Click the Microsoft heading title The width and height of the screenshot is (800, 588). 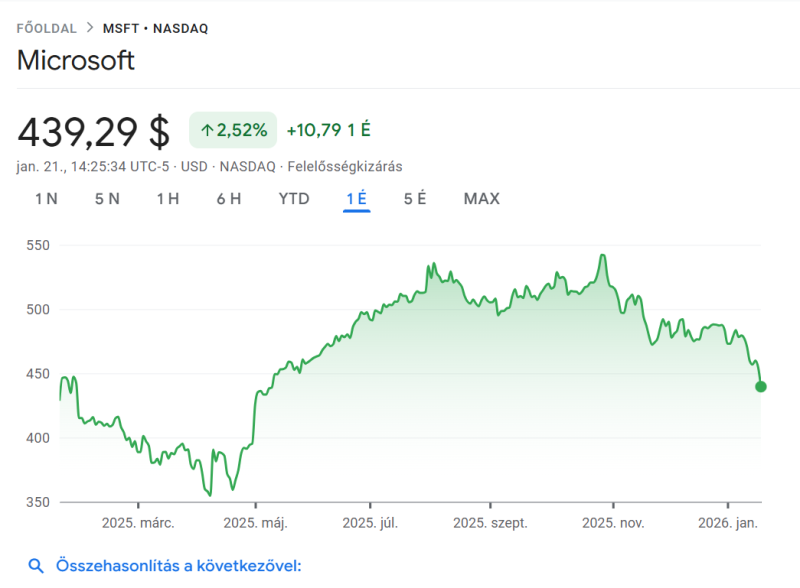coord(76,60)
